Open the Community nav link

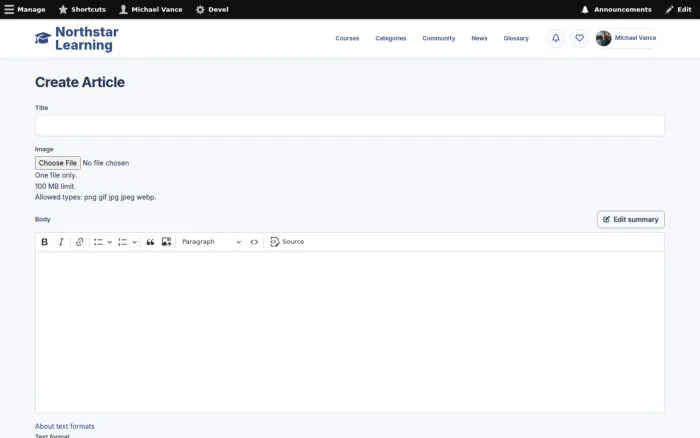click(x=439, y=38)
